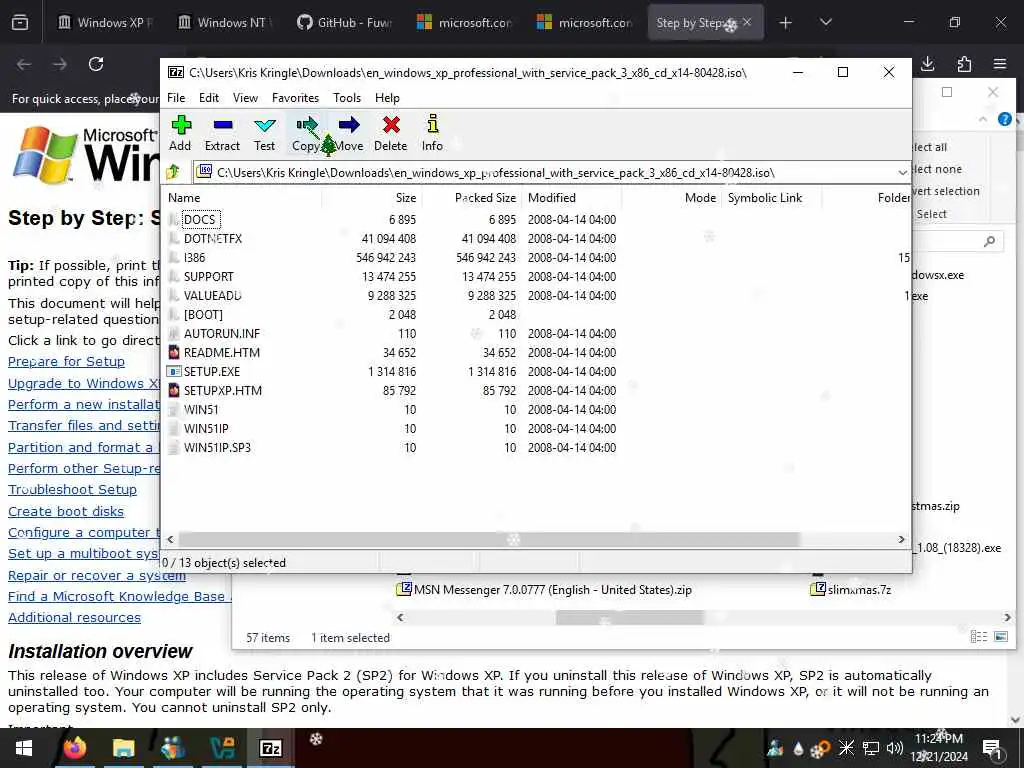The image size is (1024, 768).
Task: Sort by the Packed Size column header
Action: tap(485, 198)
